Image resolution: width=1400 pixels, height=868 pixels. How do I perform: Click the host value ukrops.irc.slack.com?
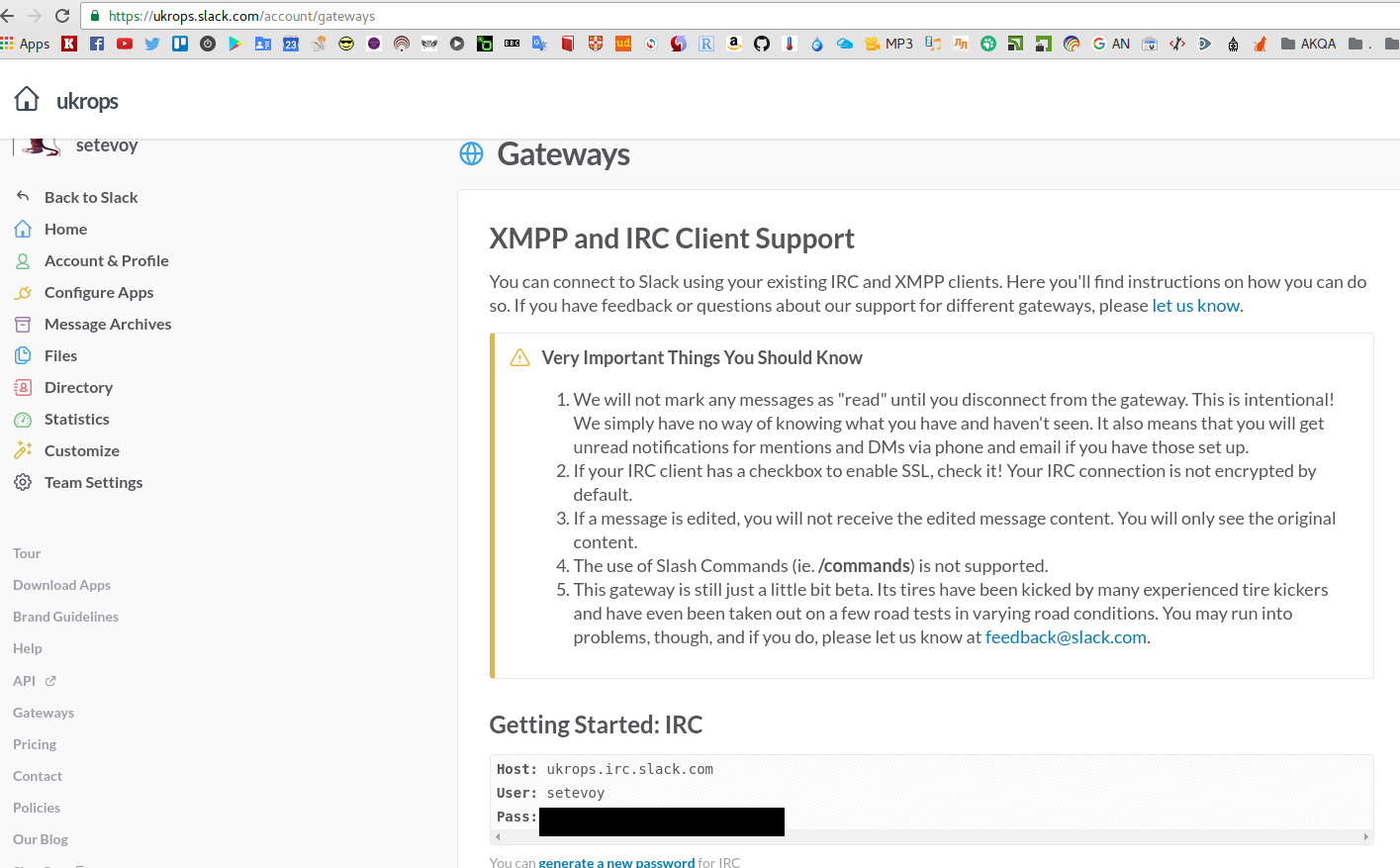(x=630, y=769)
